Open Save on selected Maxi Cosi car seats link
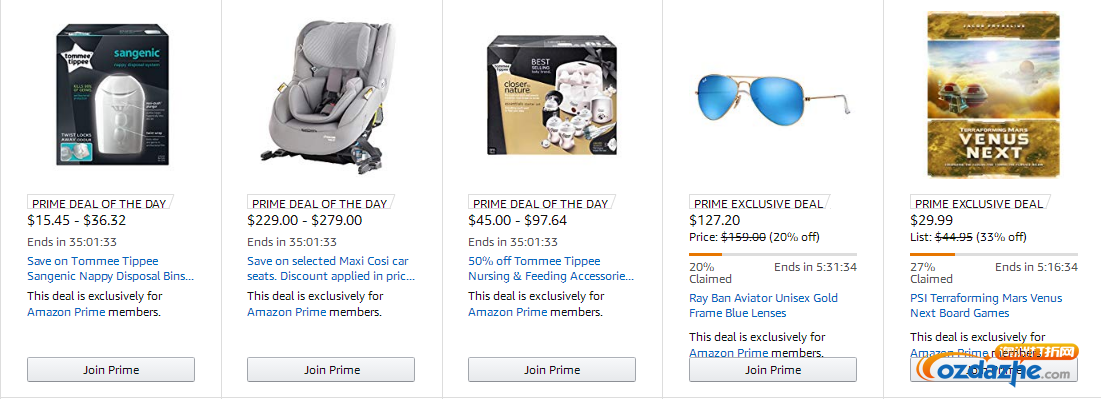1101x399 pixels. [331, 268]
